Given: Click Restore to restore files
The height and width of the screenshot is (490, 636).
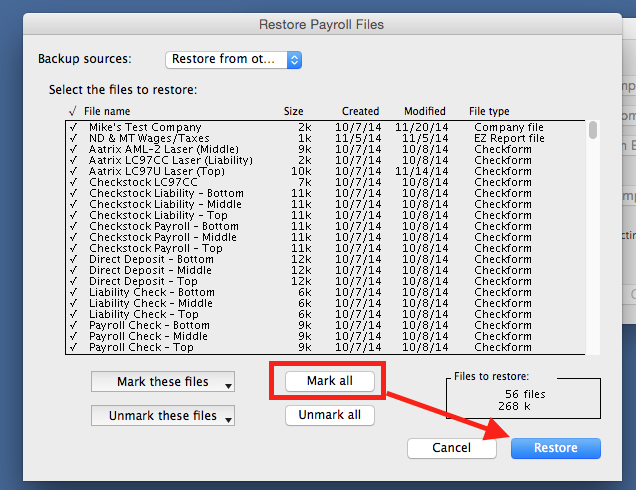Looking at the screenshot, I should pos(555,448).
